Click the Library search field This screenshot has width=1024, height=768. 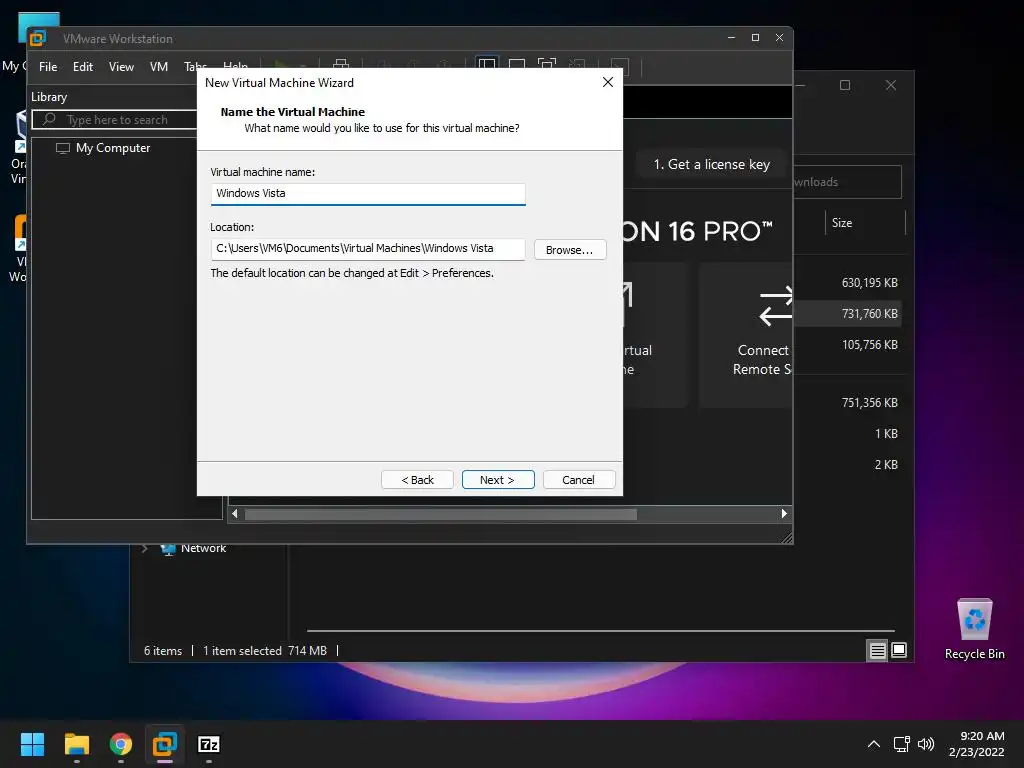(115, 120)
